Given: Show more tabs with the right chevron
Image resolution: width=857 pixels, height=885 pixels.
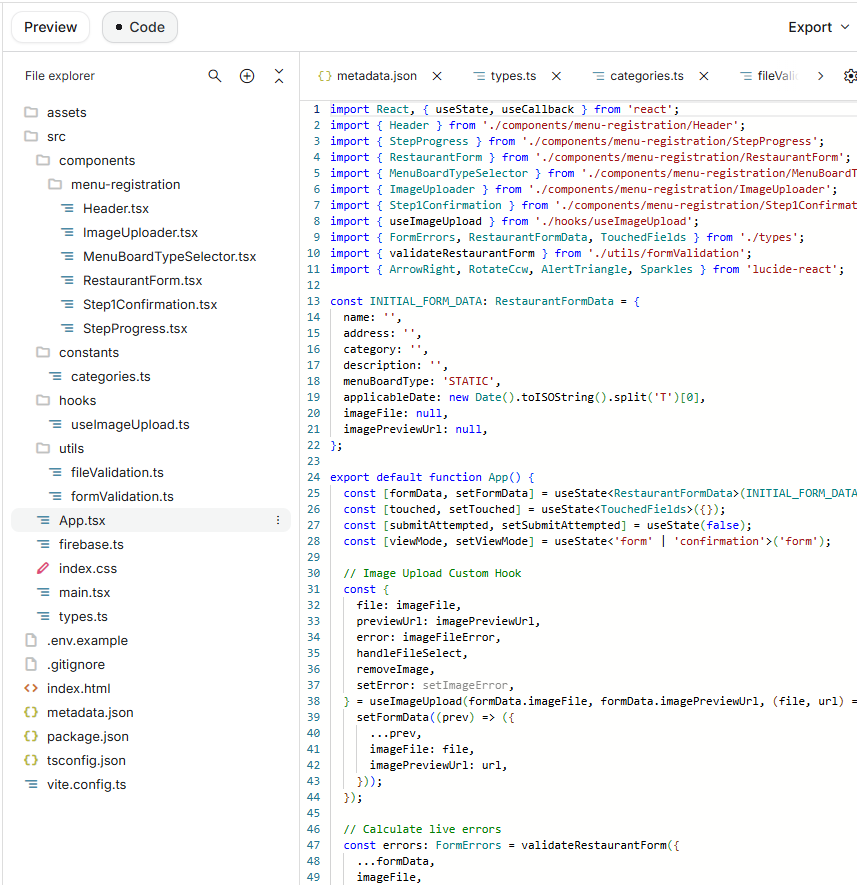Looking at the screenshot, I should coord(820,76).
